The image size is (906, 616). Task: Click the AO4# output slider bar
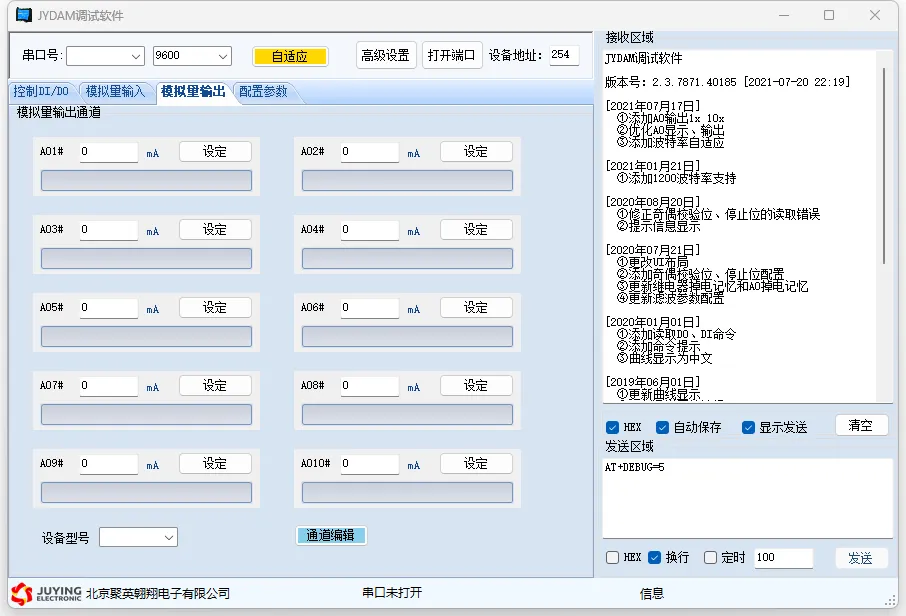click(x=407, y=258)
